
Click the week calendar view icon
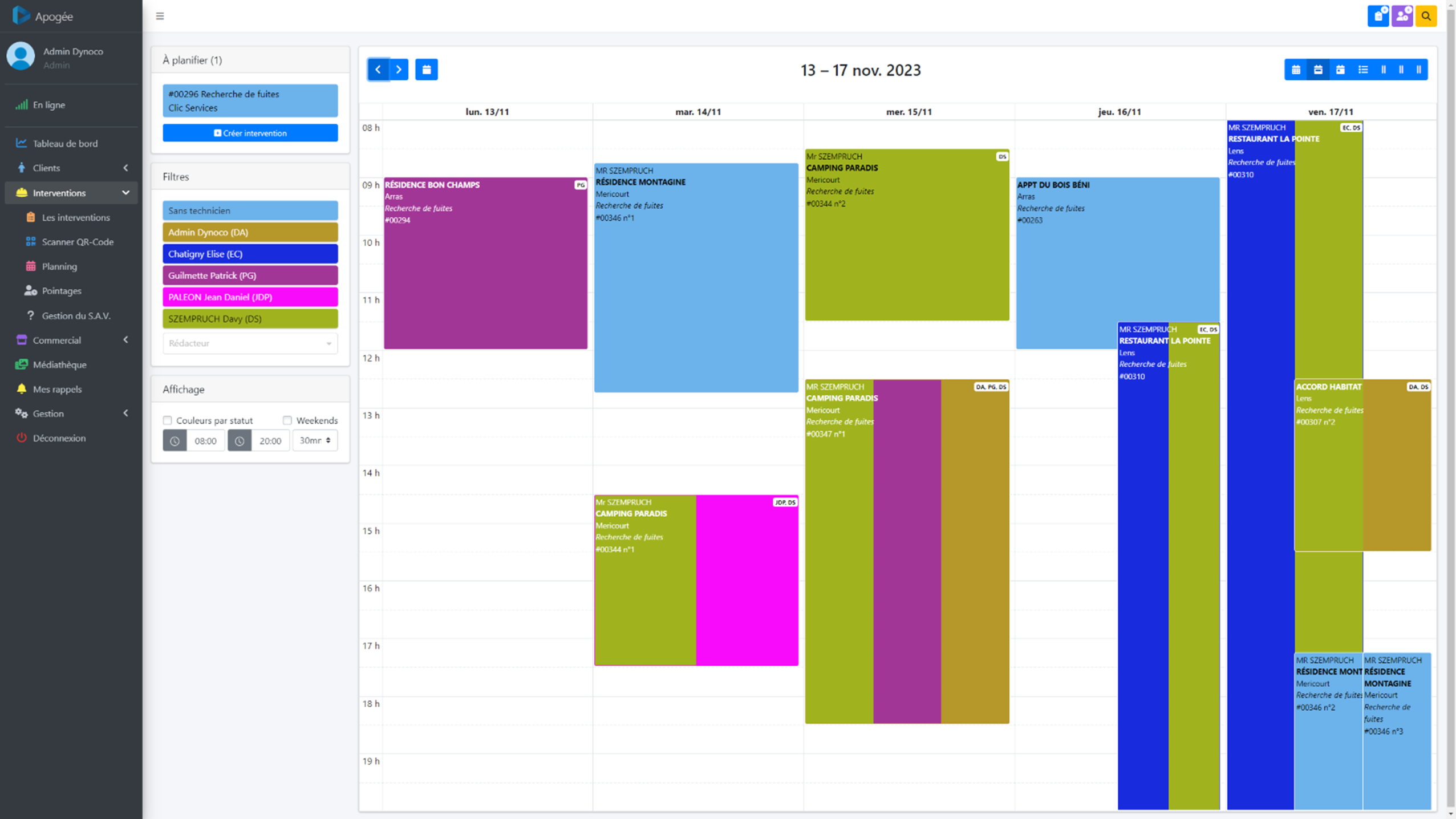(1318, 69)
